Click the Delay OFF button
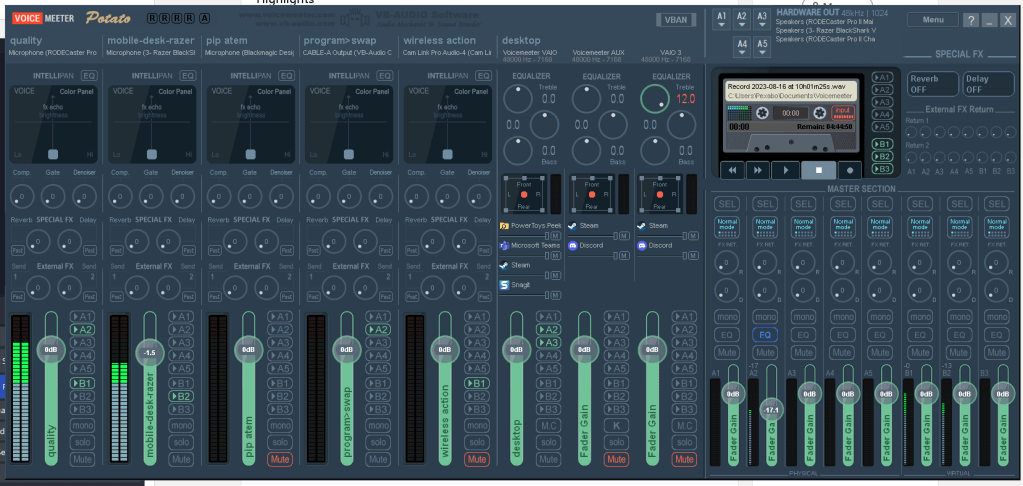 988,84
